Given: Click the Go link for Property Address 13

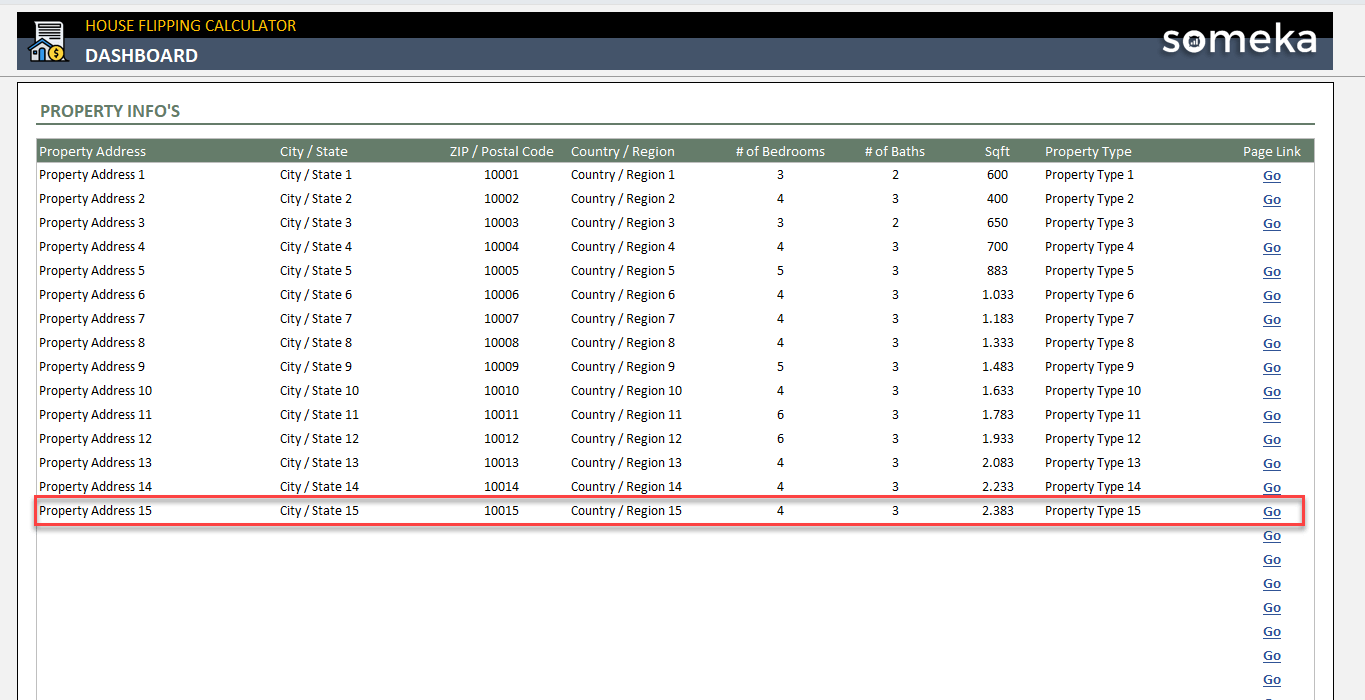Looking at the screenshot, I should coord(1271,464).
